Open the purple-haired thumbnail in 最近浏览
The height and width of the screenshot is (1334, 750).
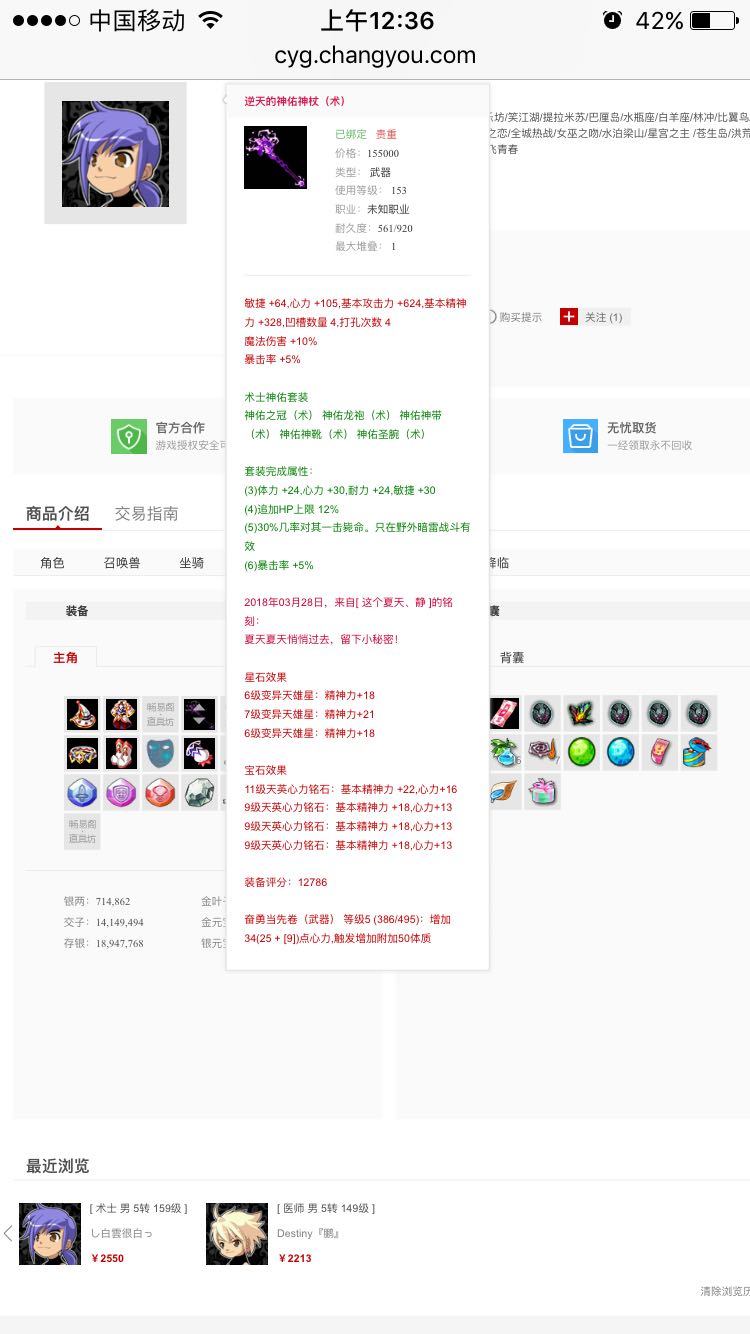pyautogui.click(x=50, y=1233)
